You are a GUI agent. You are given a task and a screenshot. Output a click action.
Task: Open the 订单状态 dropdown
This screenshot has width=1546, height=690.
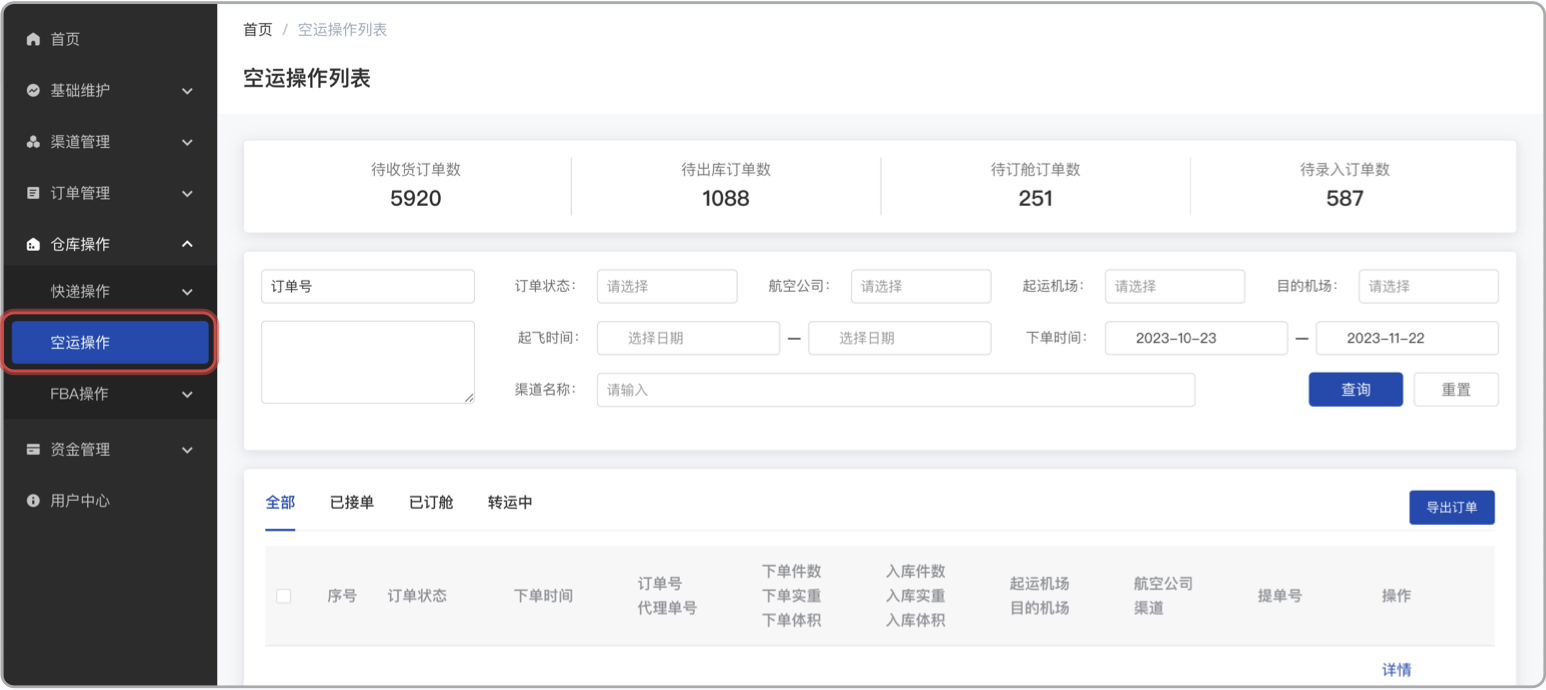667,286
